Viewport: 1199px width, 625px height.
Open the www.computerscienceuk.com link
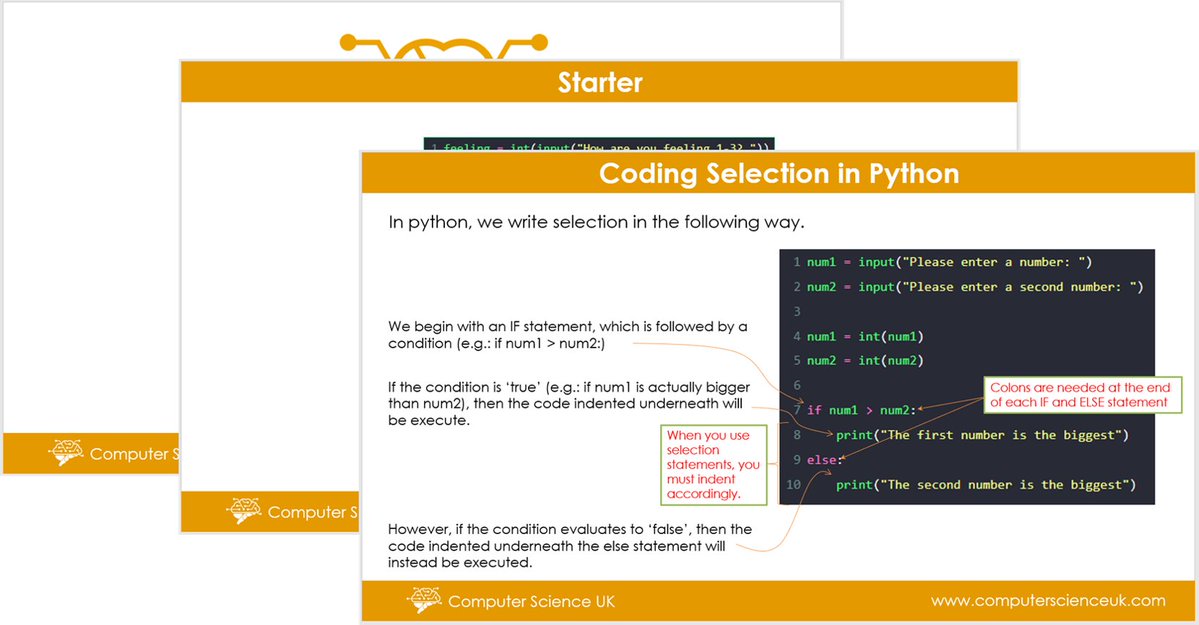pos(1049,600)
